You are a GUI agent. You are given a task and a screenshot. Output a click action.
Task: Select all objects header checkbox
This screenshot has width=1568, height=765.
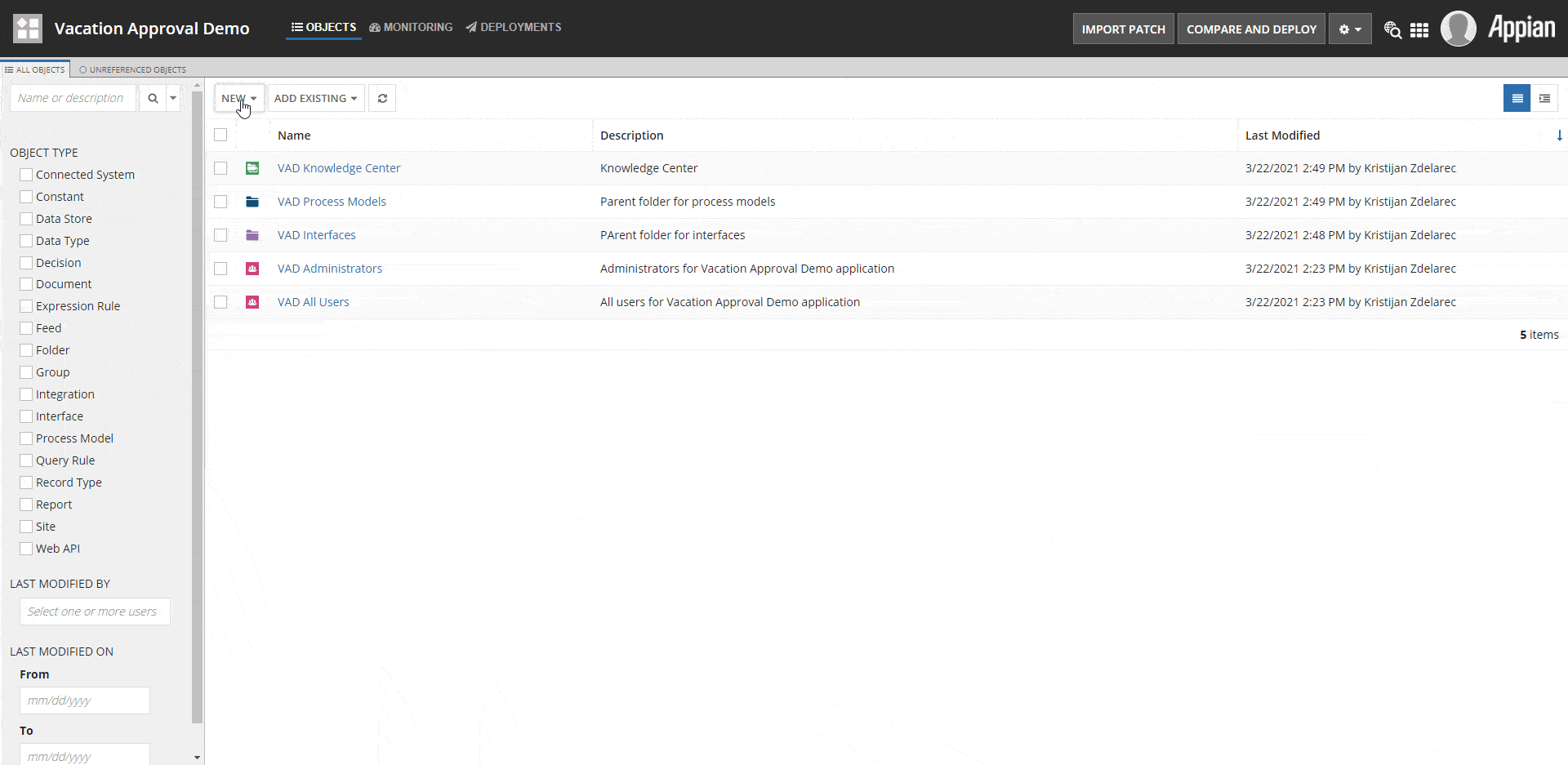pyautogui.click(x=220, y=135)
